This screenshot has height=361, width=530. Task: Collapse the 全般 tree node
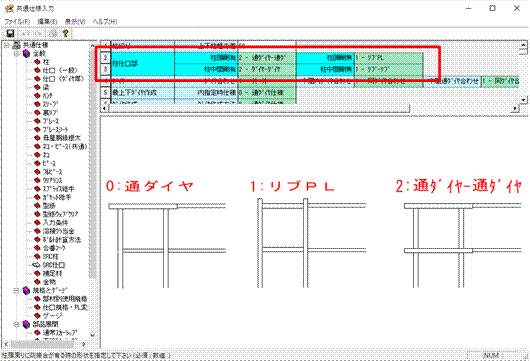[x=16, y=53]
